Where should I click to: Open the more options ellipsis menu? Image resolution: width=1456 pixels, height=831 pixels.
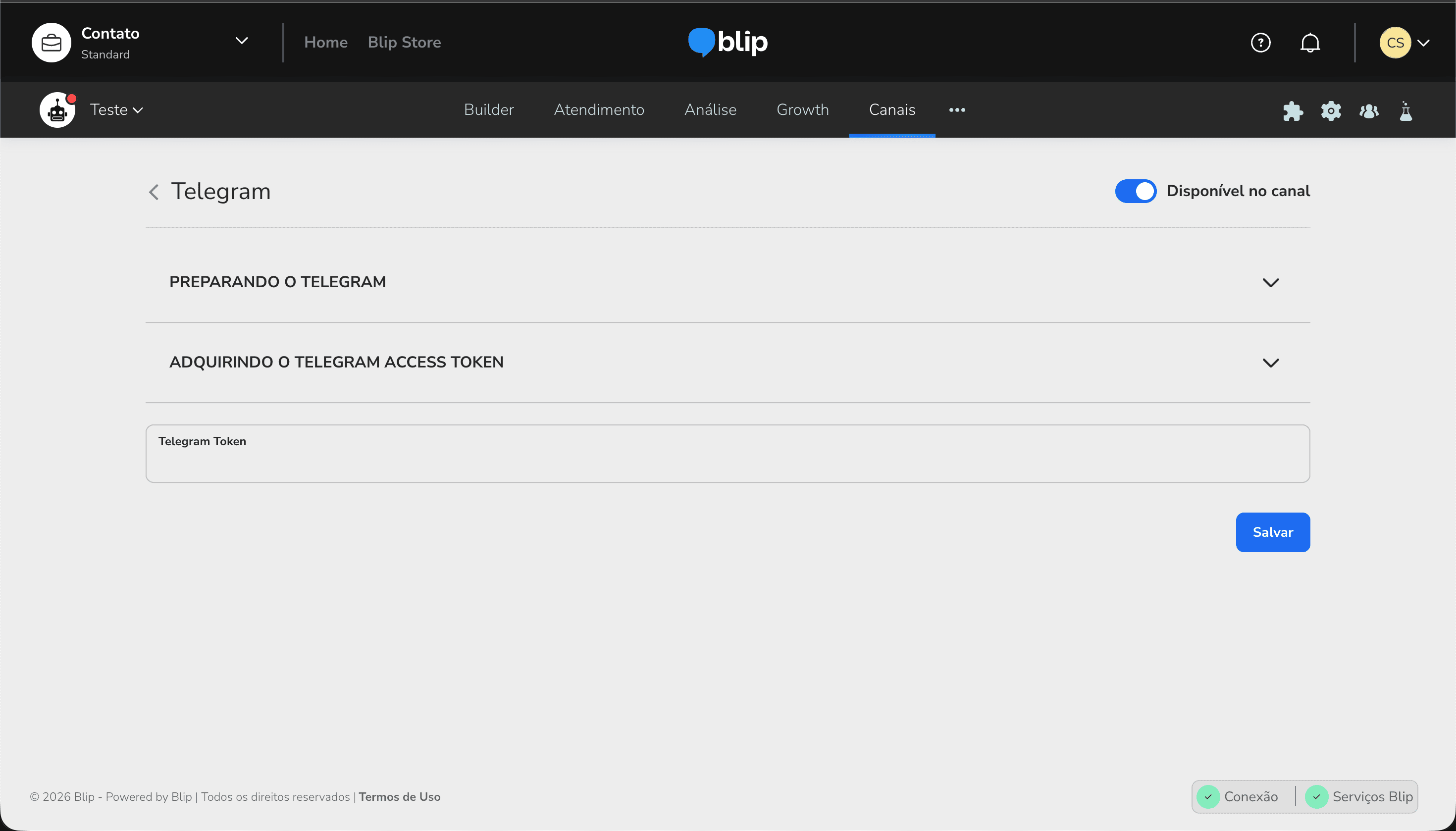tap(957, 109)
